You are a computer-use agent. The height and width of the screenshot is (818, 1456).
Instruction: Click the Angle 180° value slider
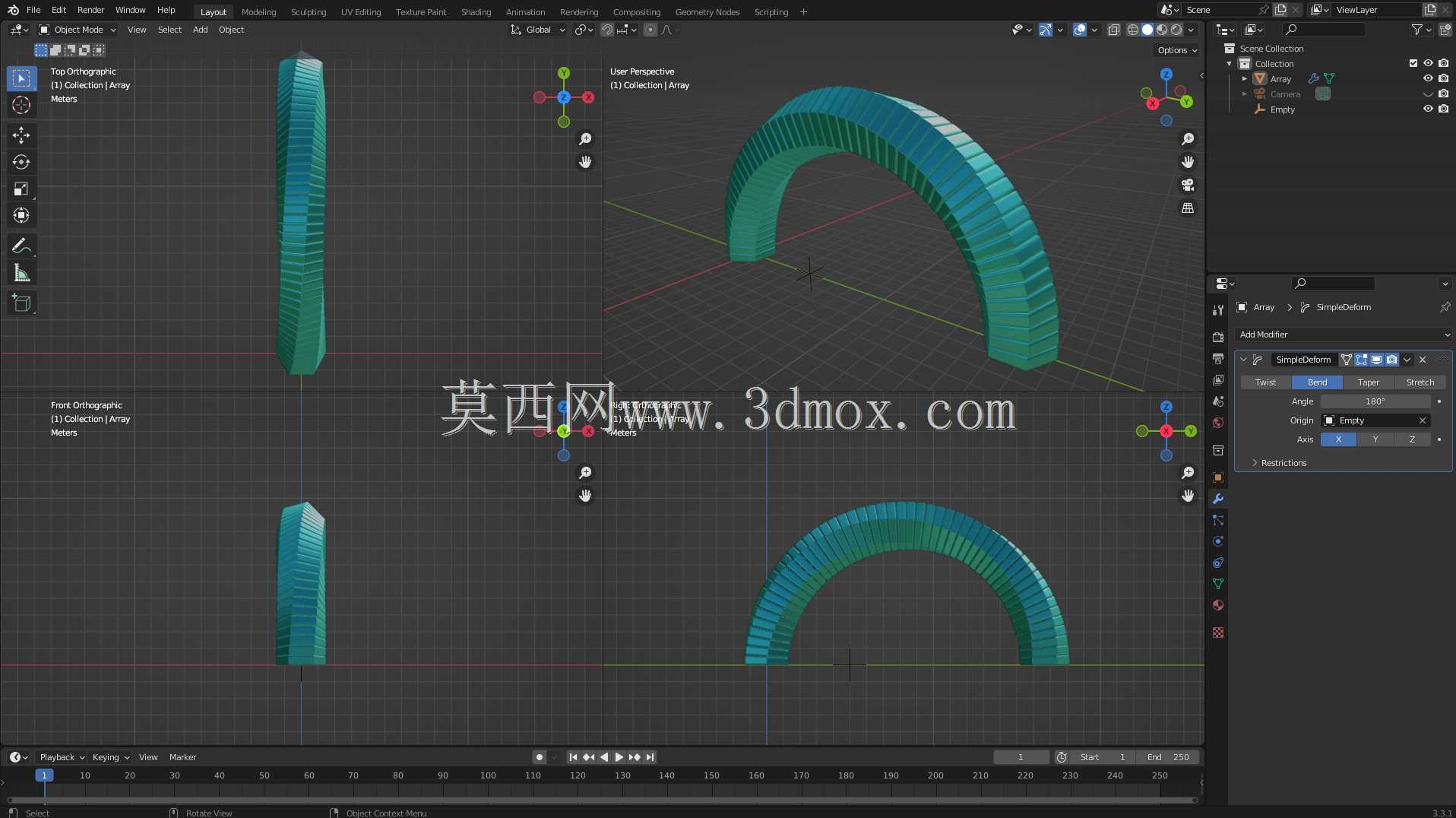[x=1375, y=401]
